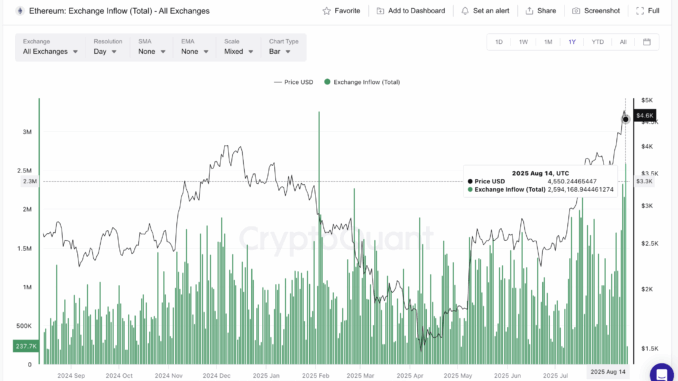Click the Full screen expand icon
Image resolution: width=678 pixels, height=381 pixels.
click(x=640, y=11)
